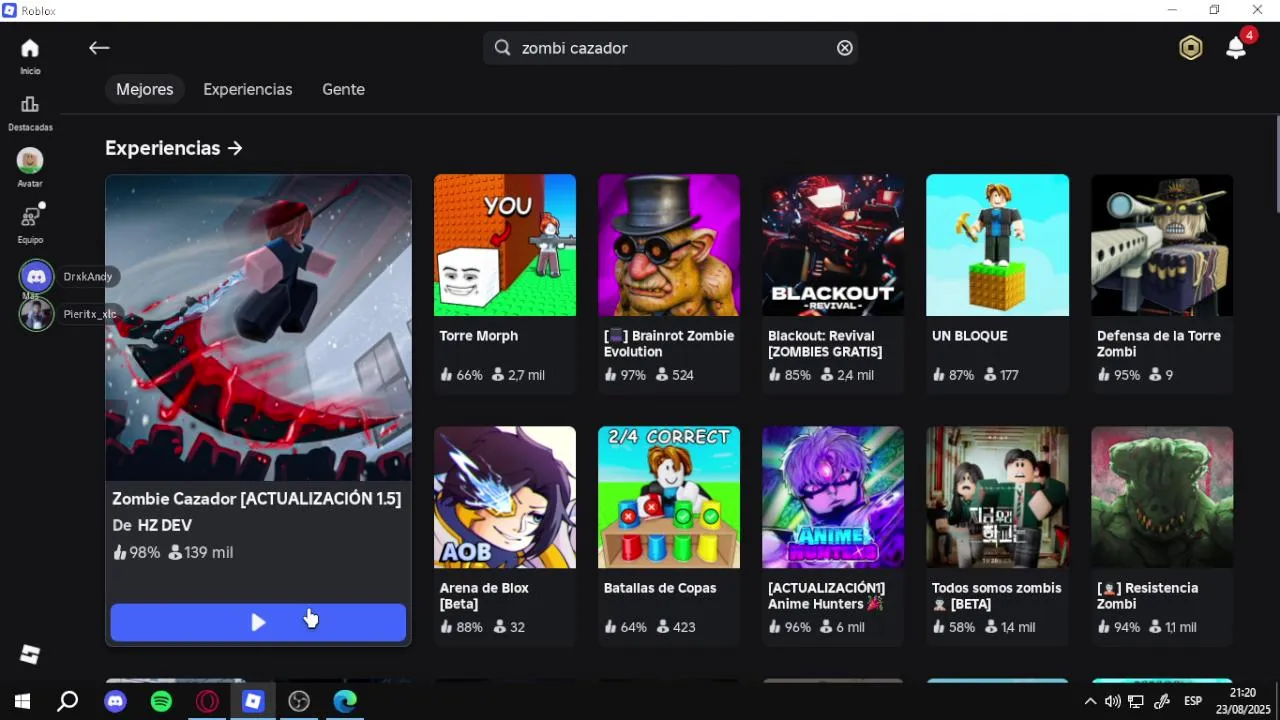Click Todos somos zombis [BETA] title
The width and height of the screenshot is (1280, 720).
pyautogui.click(x=996, y=596)
